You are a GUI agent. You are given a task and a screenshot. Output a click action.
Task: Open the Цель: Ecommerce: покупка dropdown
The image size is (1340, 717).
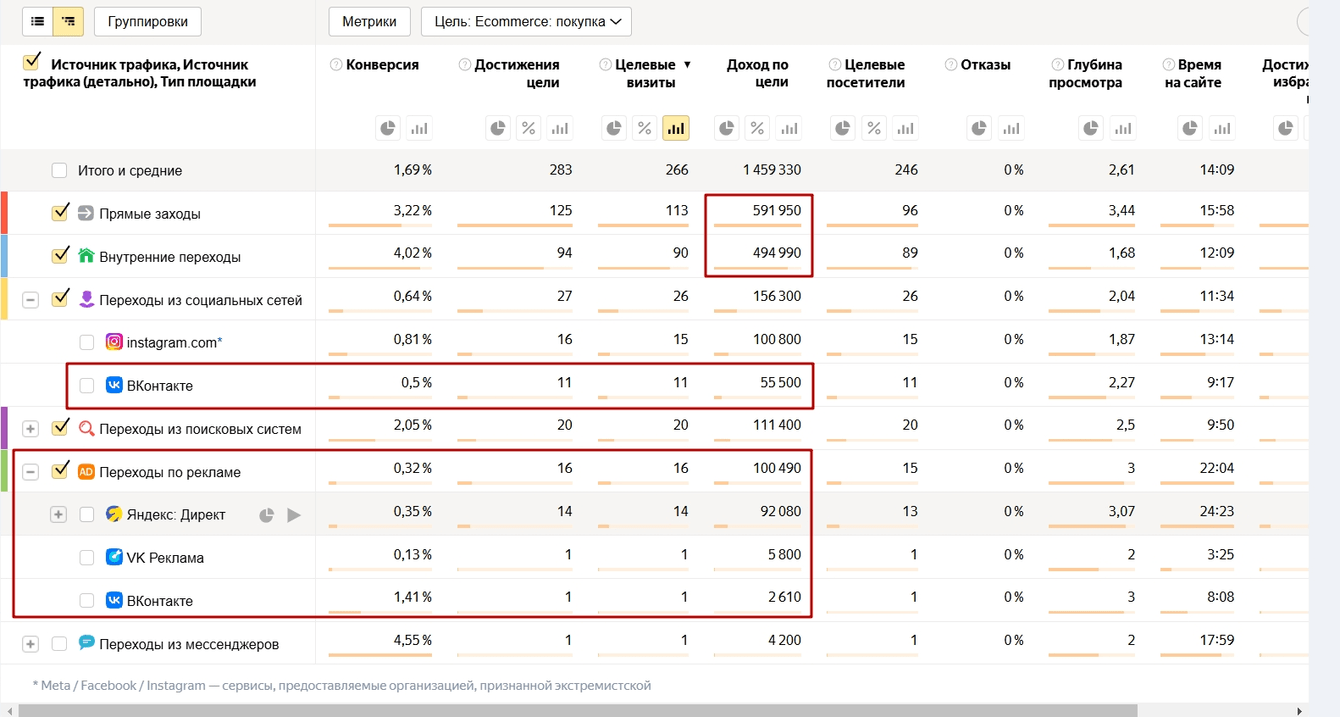point(526,21)
